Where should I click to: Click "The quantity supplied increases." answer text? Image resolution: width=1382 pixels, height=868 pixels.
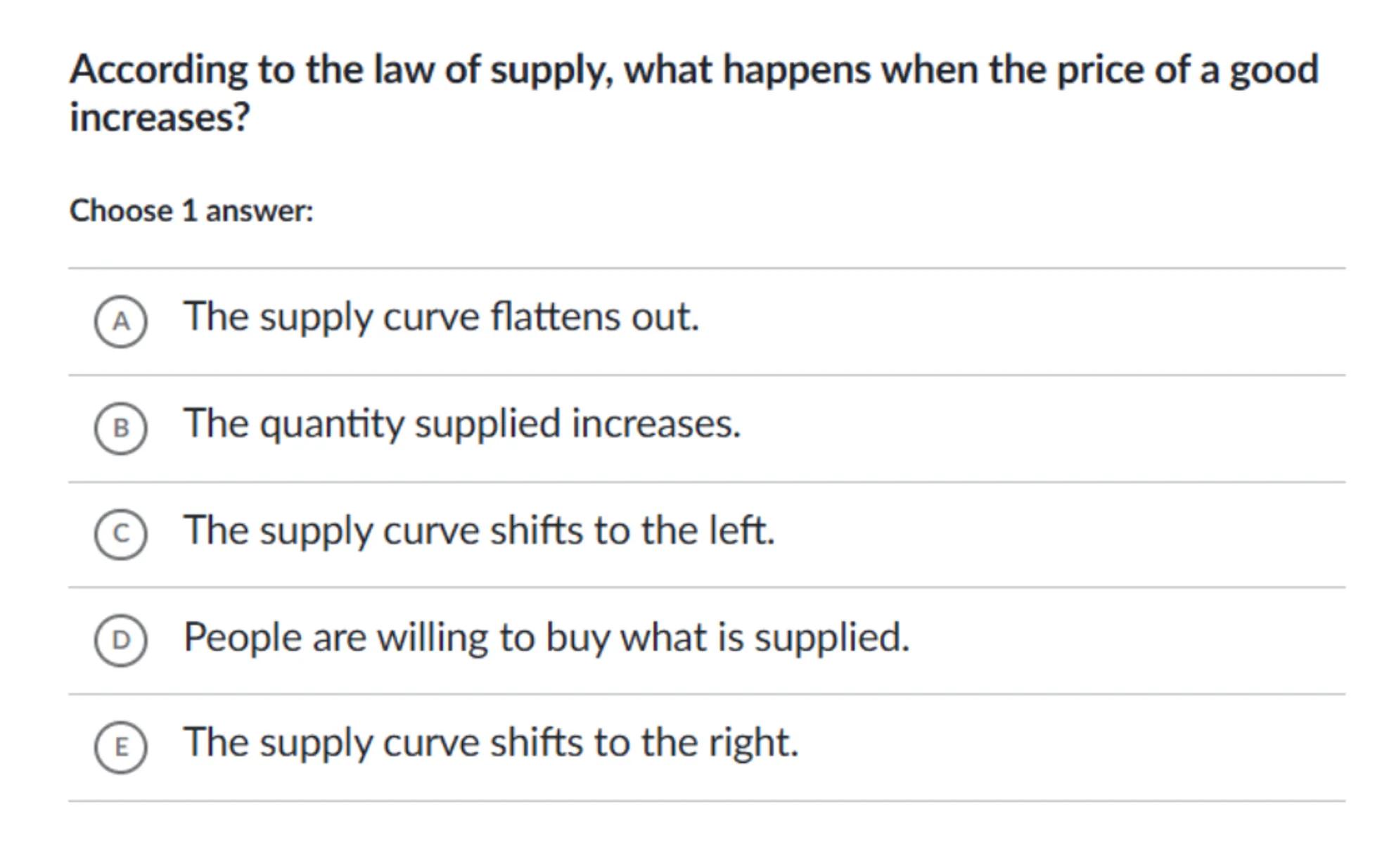(x=461, y=424)
